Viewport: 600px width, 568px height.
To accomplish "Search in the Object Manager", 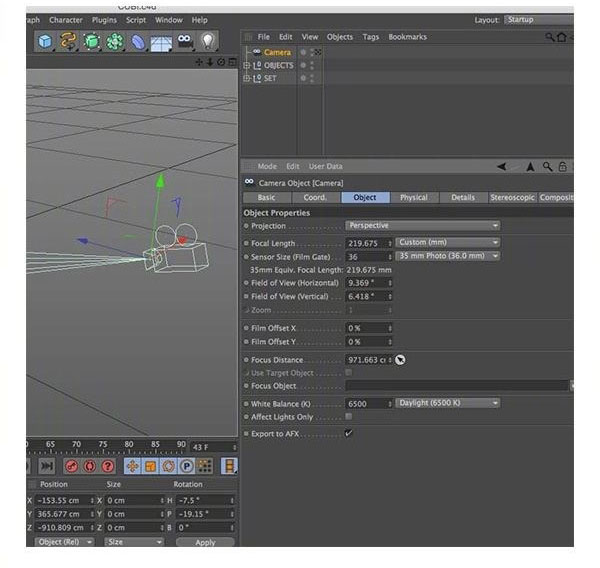I will (x=549, y=37).
